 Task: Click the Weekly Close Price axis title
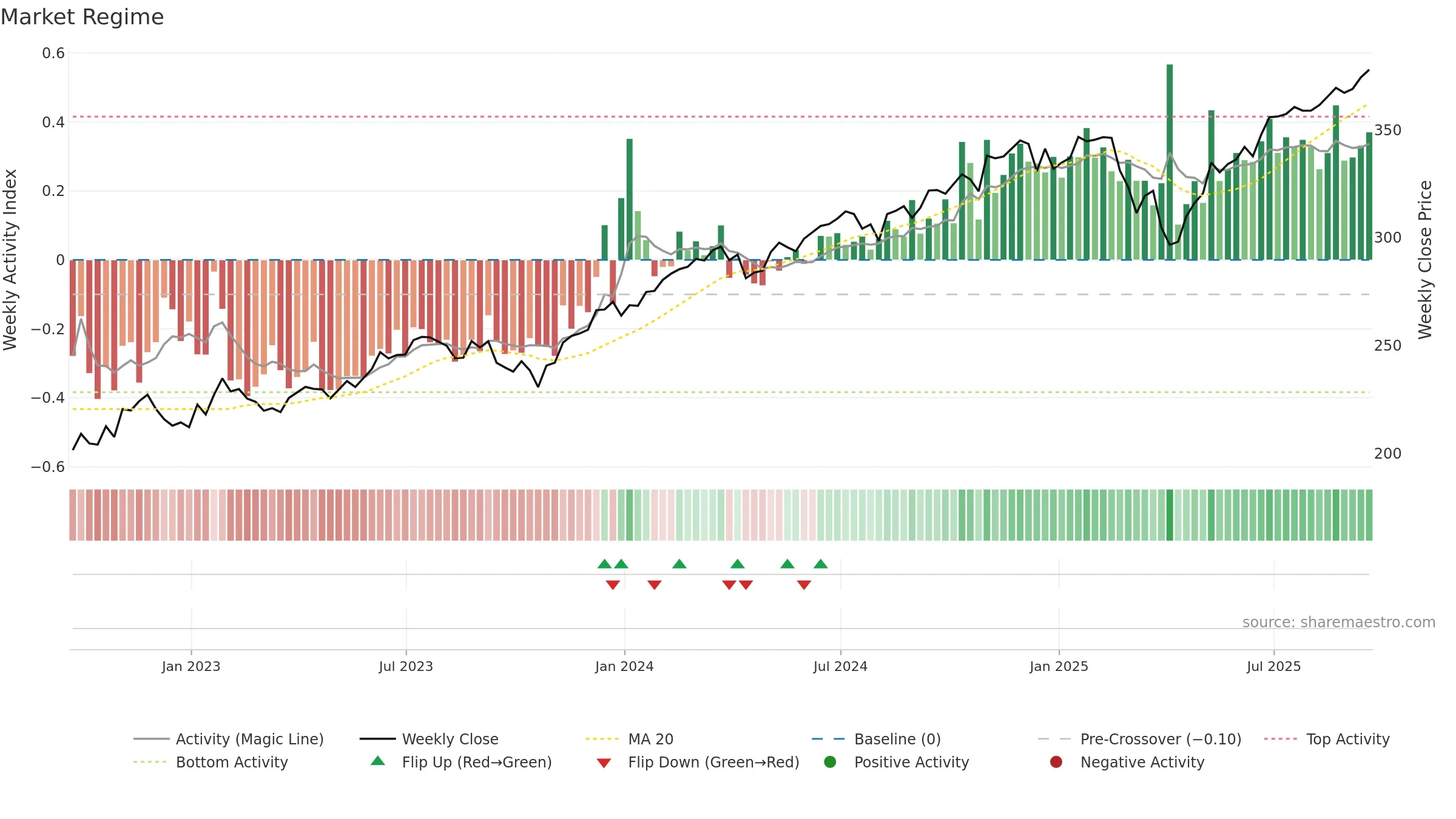click(1425, 260)
